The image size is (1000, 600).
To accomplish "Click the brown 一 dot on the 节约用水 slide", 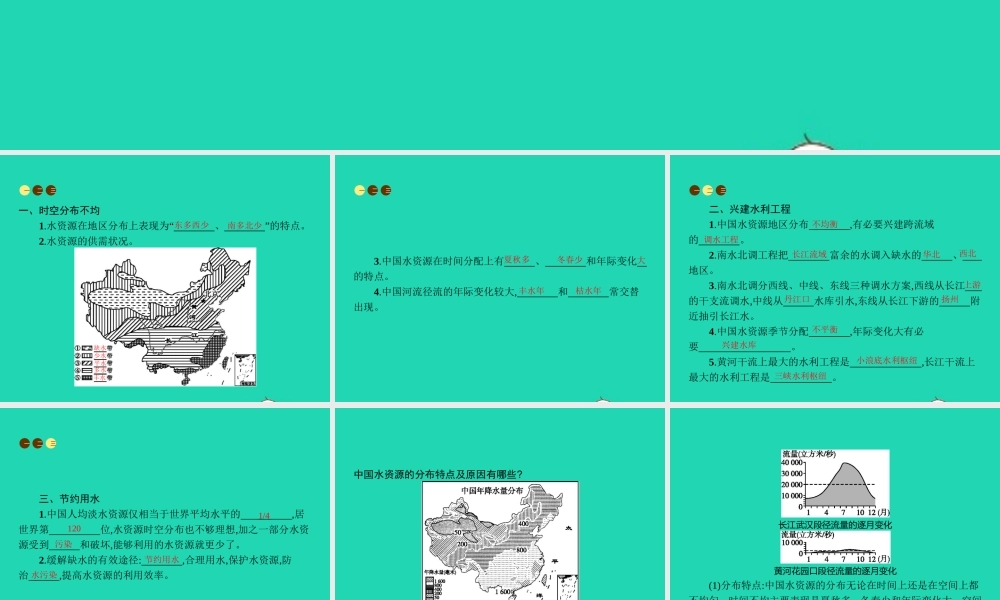I will [x=25, y=443].
